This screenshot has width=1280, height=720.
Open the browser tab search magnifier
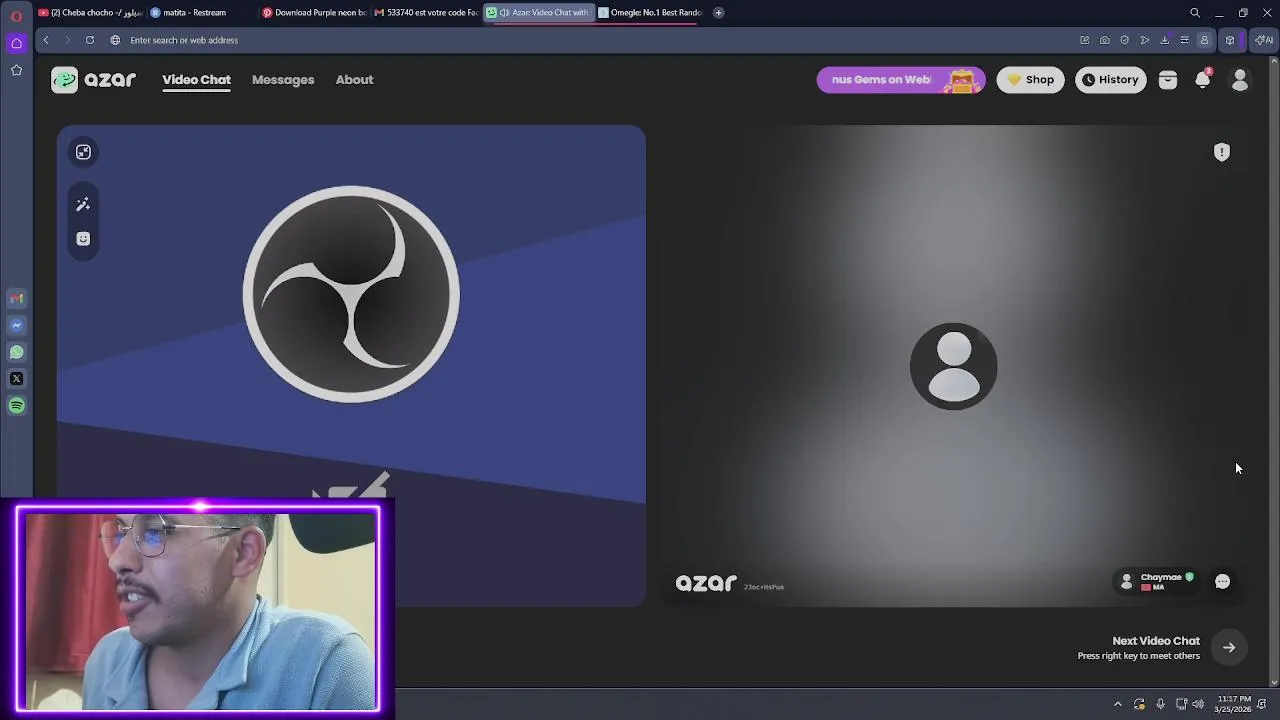1195,13
